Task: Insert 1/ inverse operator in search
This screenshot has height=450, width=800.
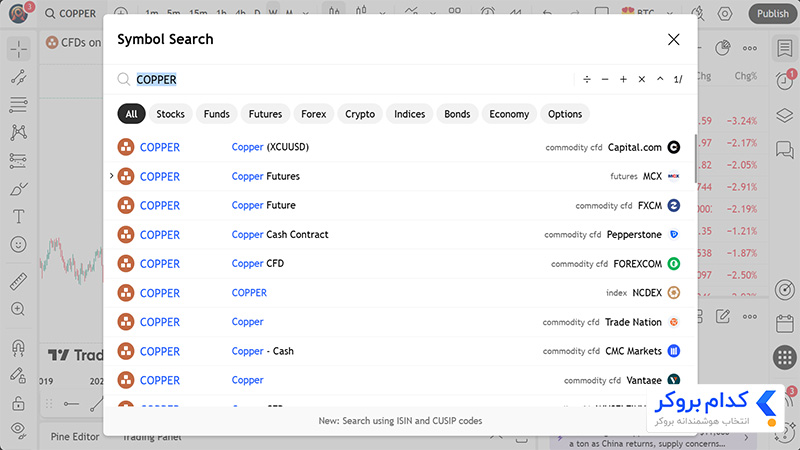Action: coord(678,79)
